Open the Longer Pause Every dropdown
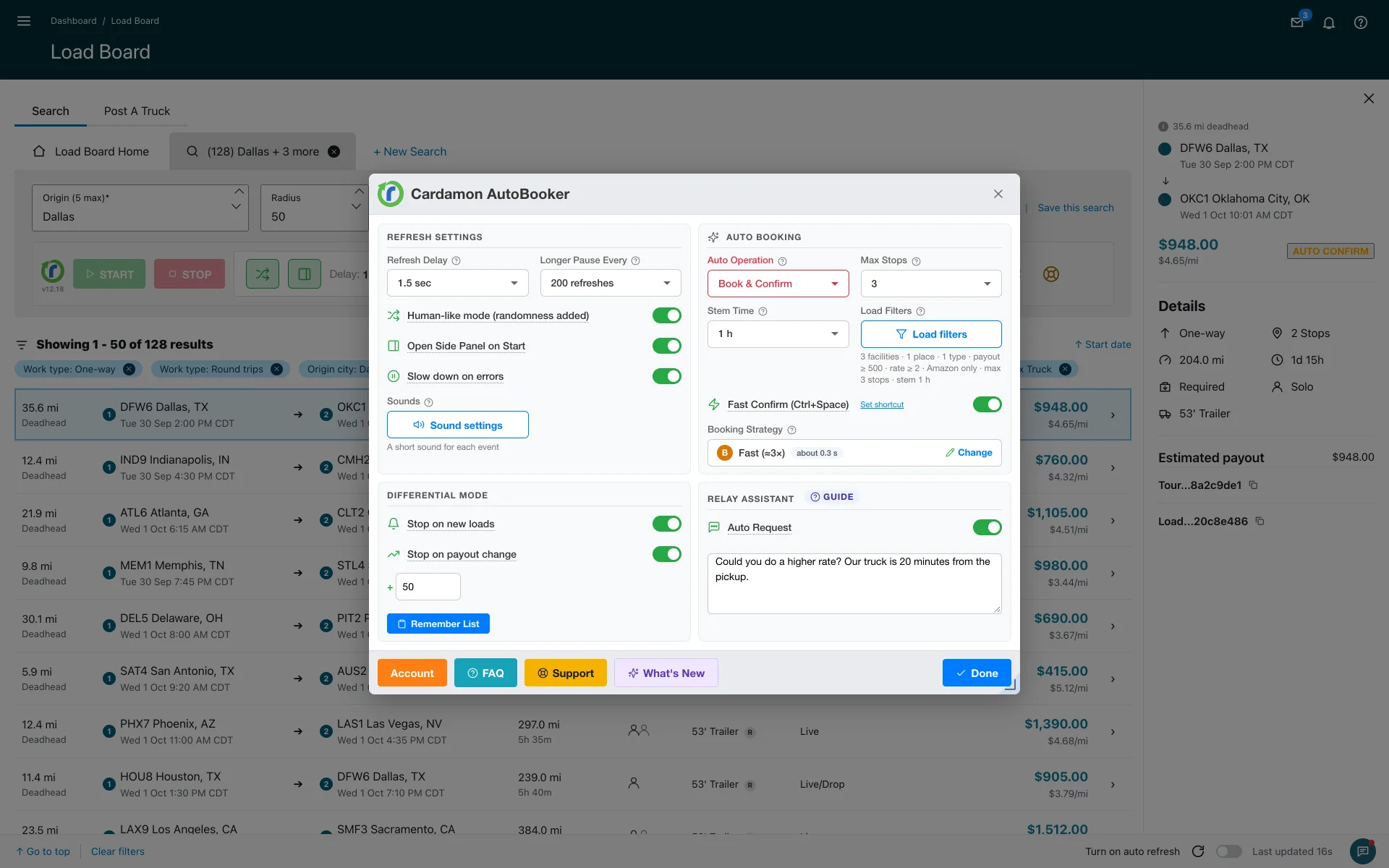This screenshot has height=868, width=1389. [611, 283]
